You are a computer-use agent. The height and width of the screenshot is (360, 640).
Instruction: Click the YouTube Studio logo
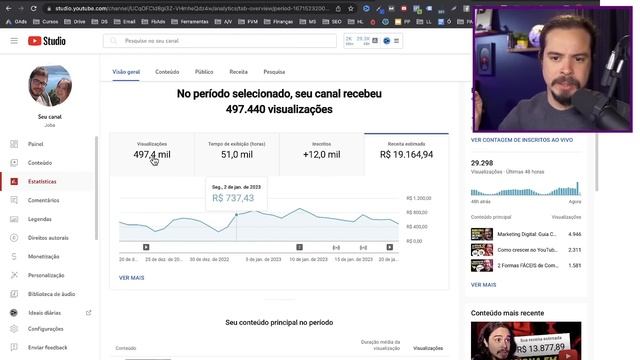point(47,41)
